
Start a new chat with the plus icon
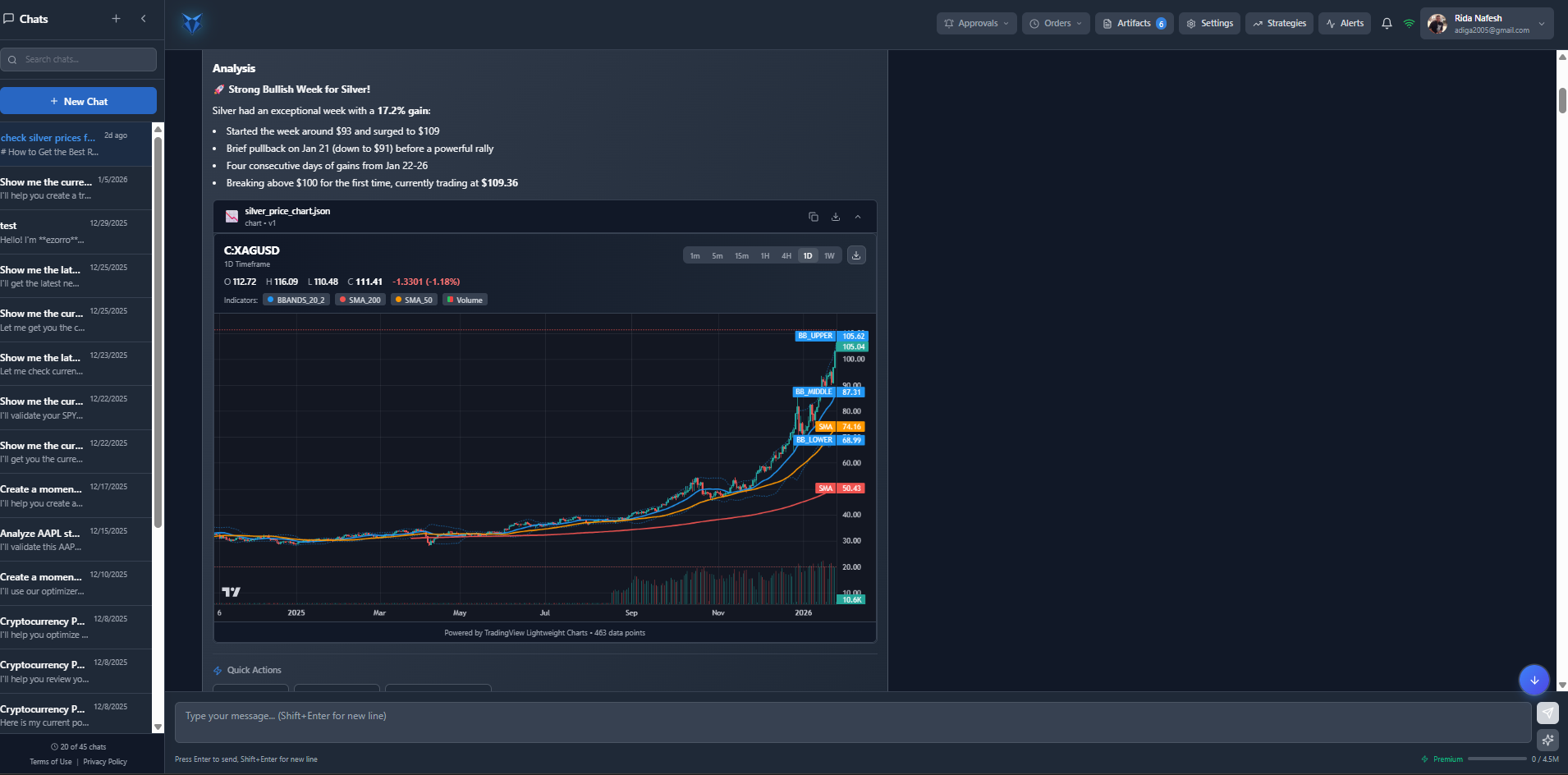(x=117, y=18)
